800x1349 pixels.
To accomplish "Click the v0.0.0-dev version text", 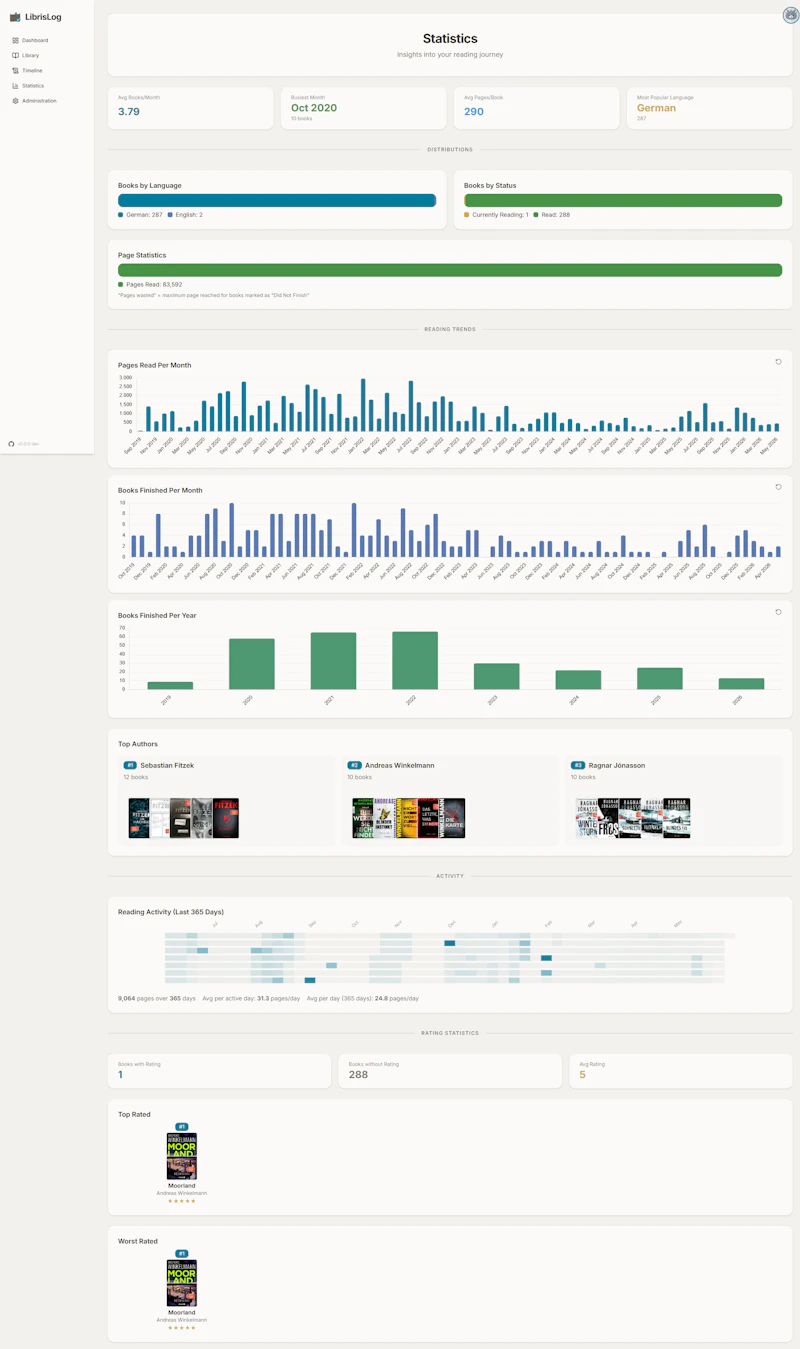I will point(28,443).
